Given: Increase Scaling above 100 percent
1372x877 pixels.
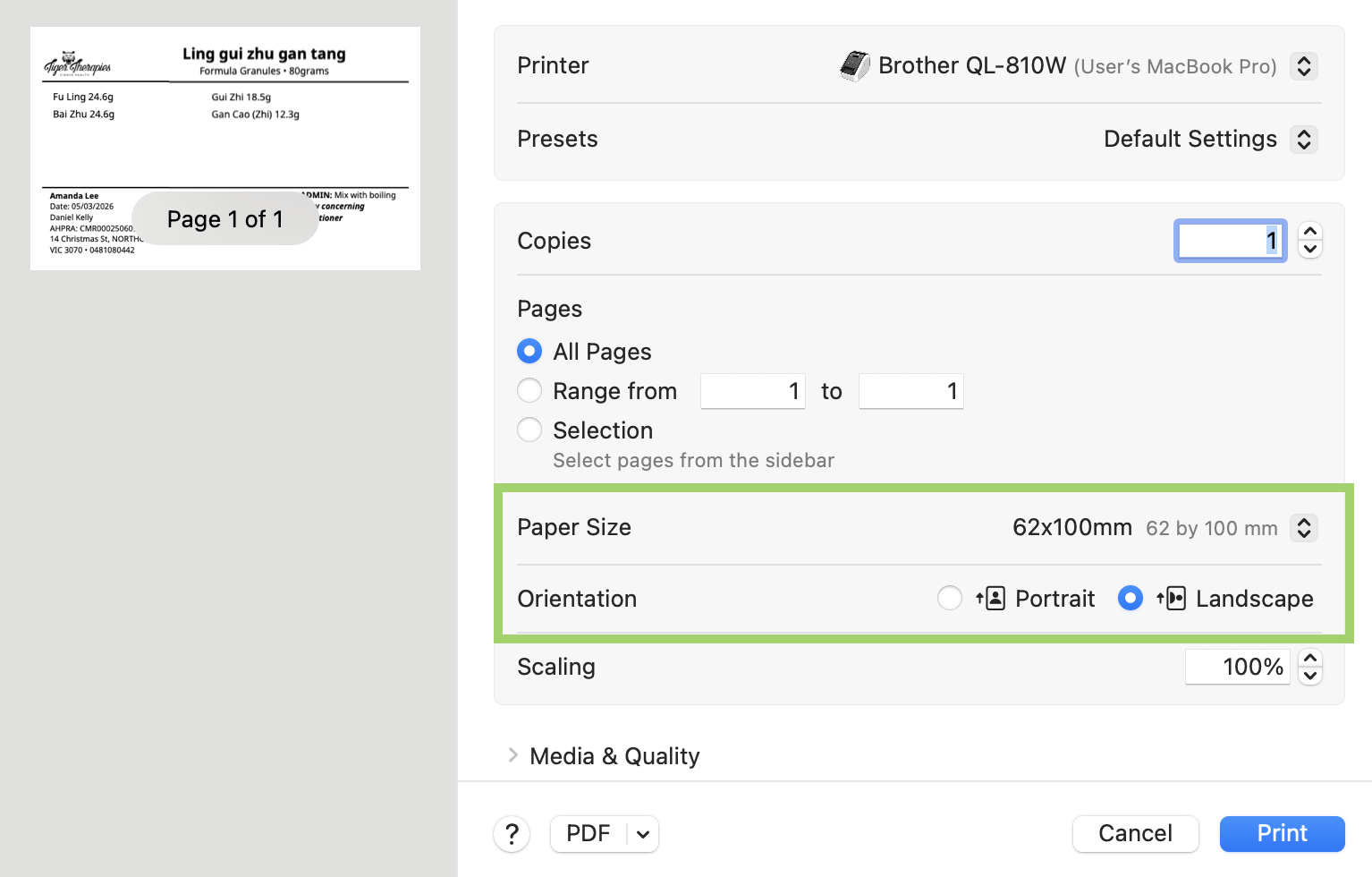Looking at the screenshot, I should (1309, 659).
